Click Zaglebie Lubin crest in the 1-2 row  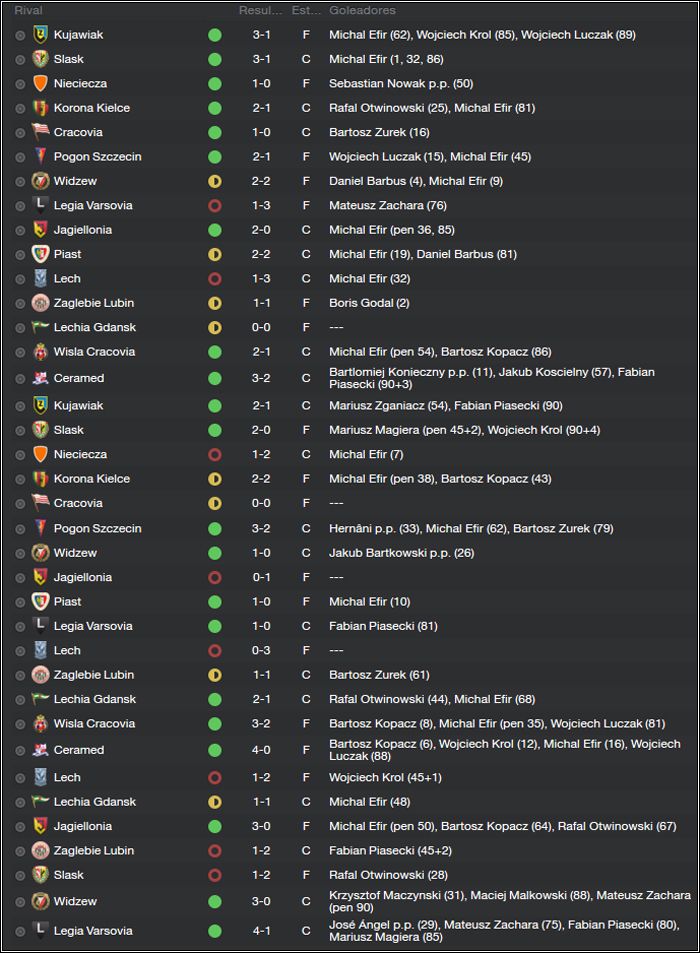pyautogui.click(x=40, y=850)
